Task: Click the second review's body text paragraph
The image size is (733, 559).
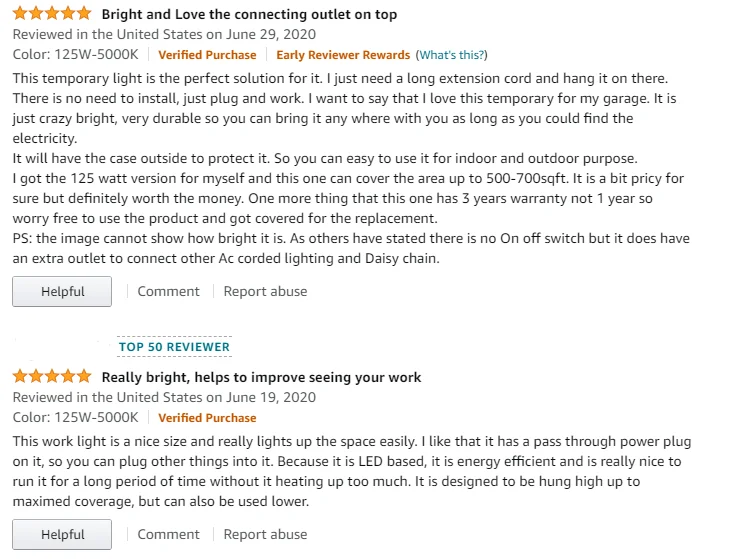Action: click(x=350, y=471)
